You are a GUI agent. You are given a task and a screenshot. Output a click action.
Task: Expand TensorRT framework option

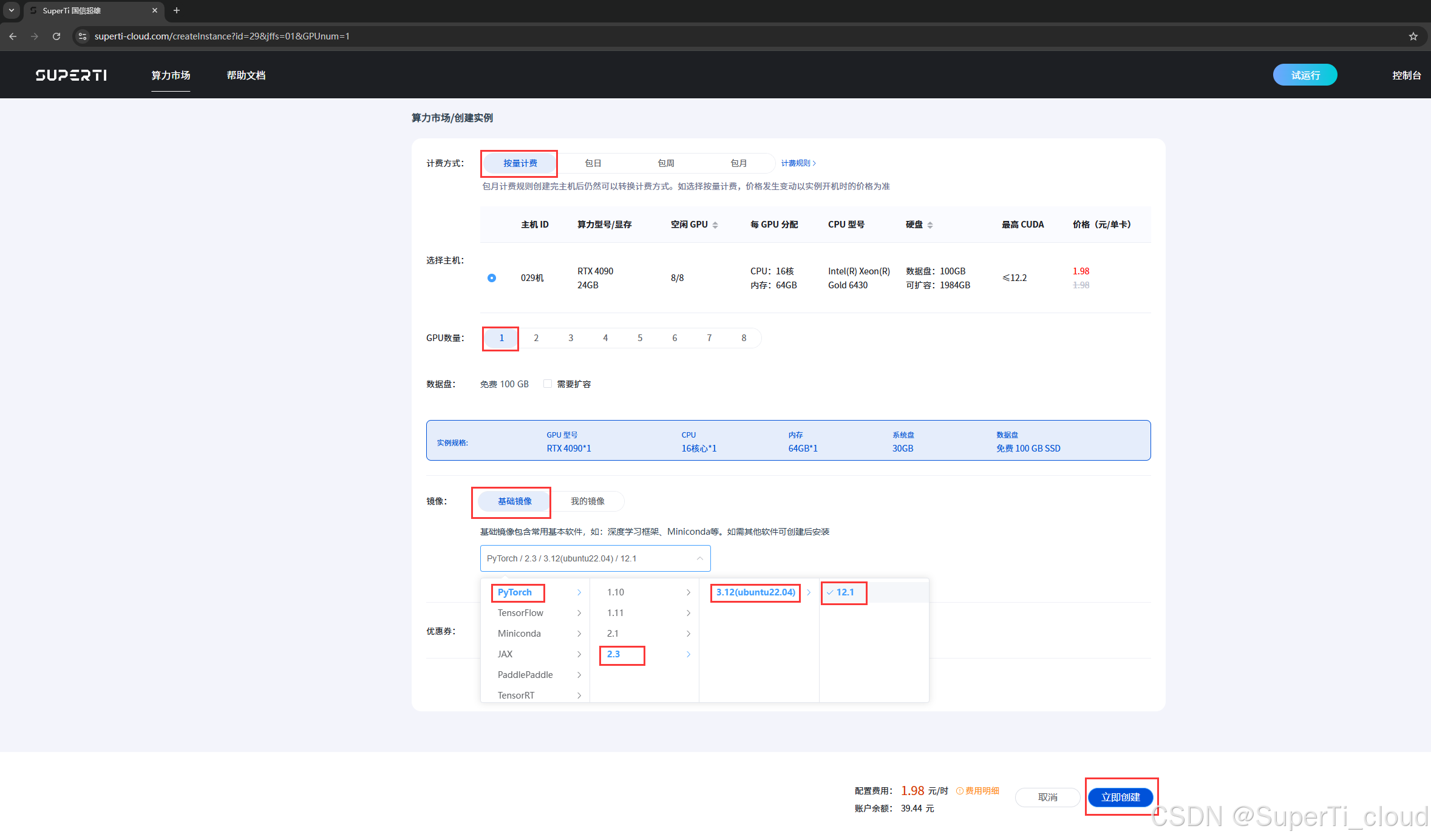[535, 695]
